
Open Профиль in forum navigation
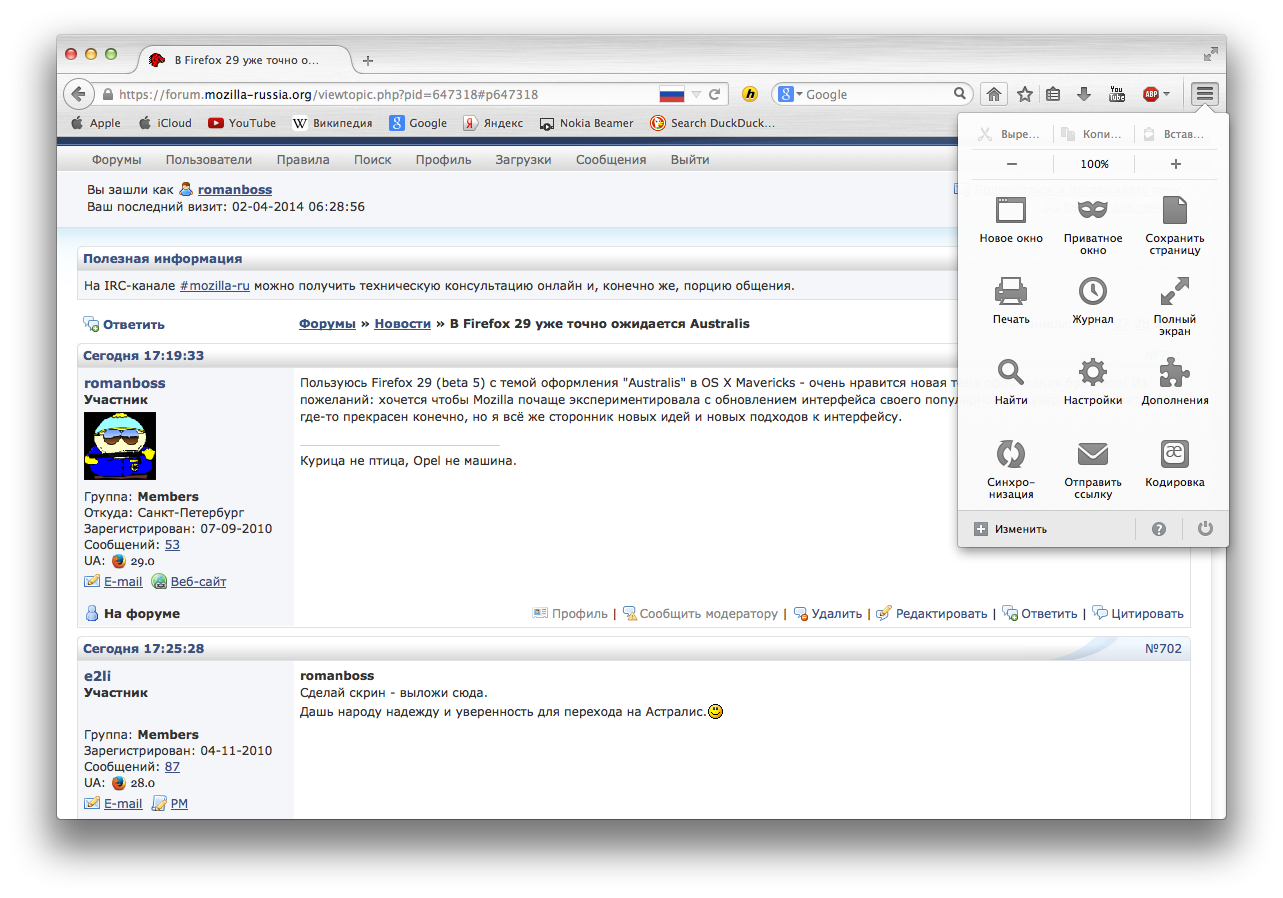pyautogui.click(x=444, y=160)
